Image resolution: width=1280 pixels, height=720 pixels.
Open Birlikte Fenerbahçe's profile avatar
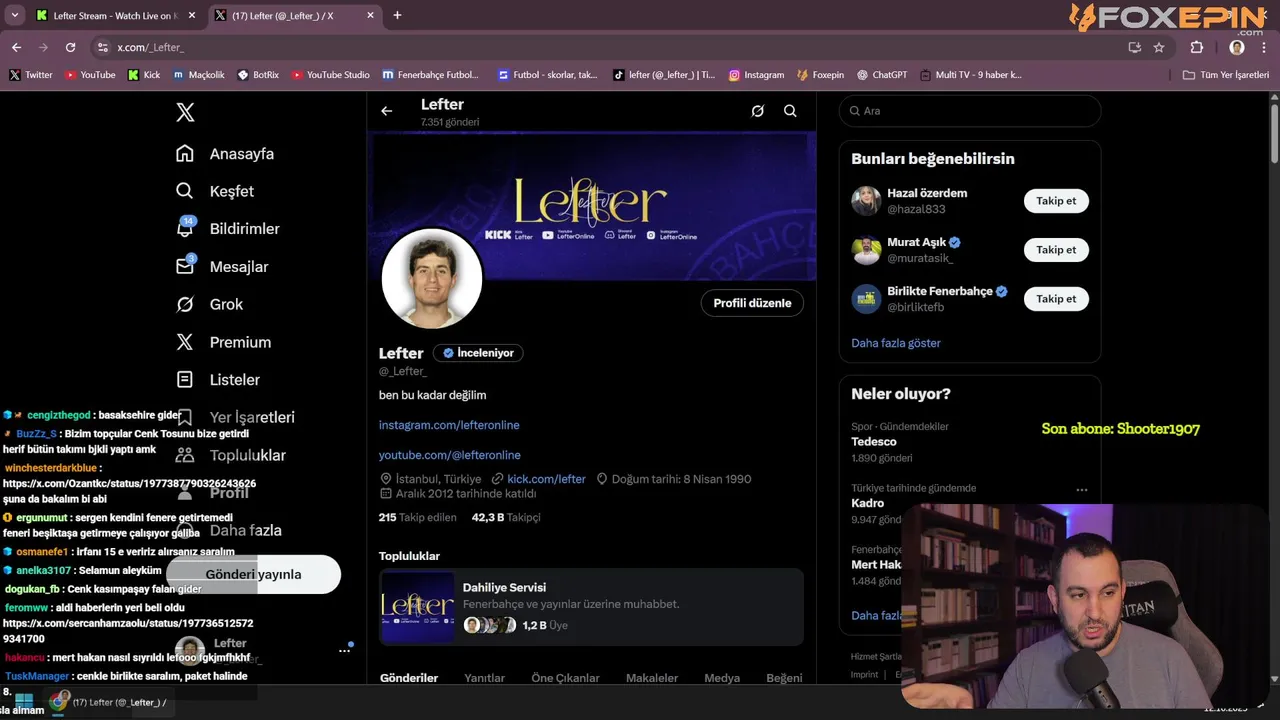click(x=866, y=299)
